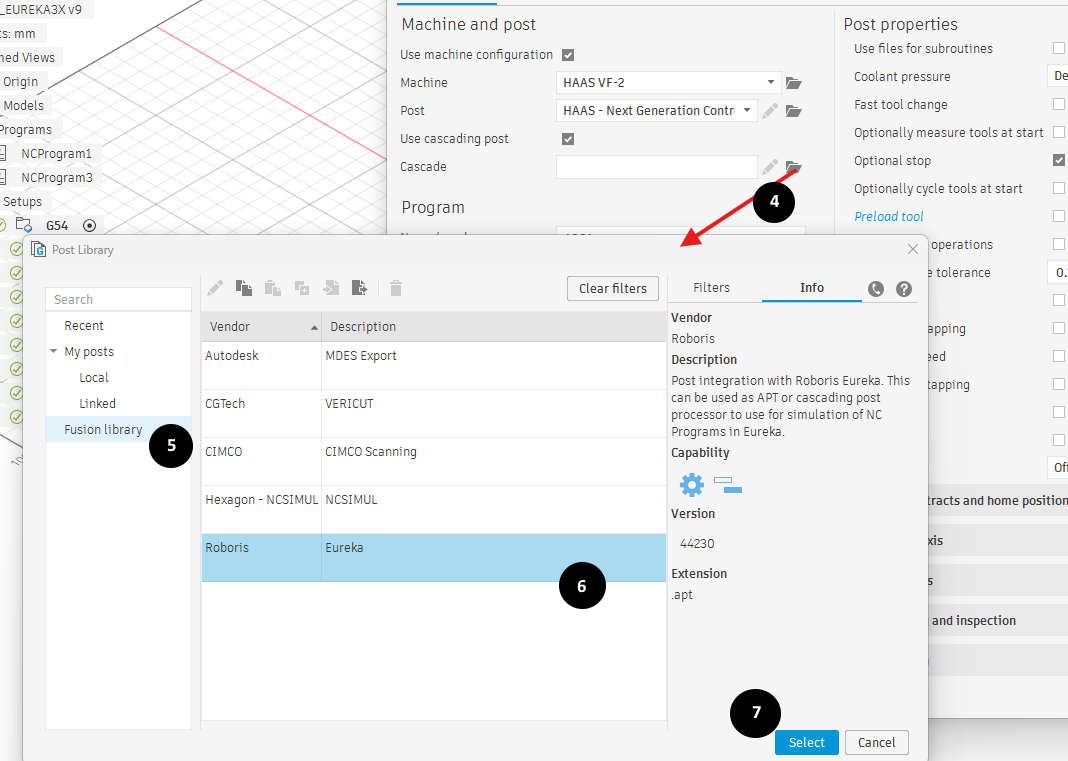Open help via question mark icon

click(904, 289)
